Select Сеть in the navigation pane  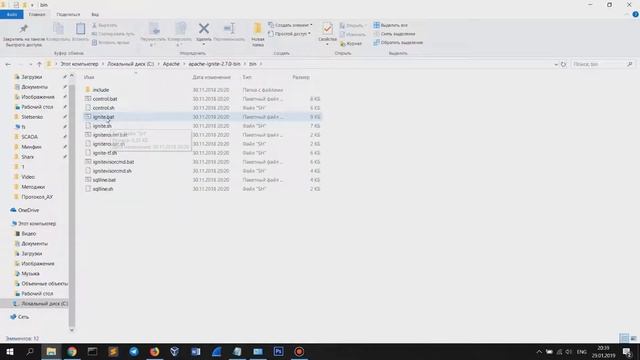click(23, 317)
